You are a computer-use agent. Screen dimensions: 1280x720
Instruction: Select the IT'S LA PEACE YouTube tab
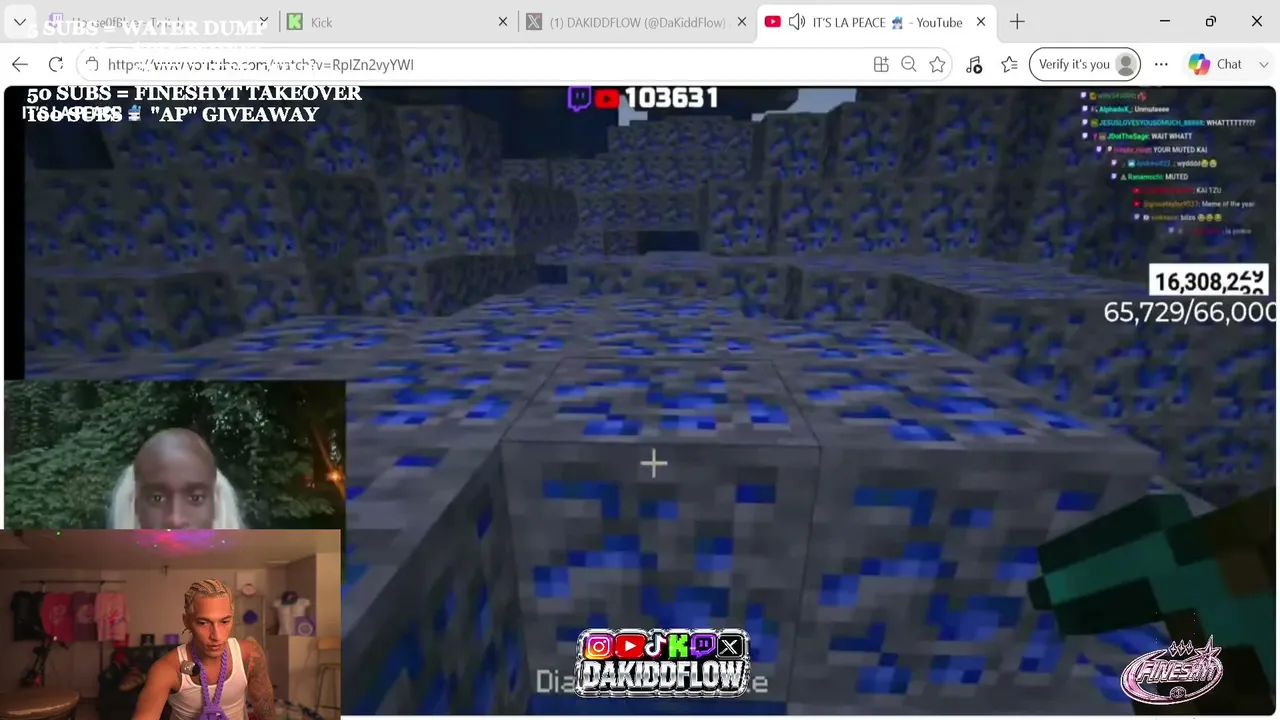pyautogui.click(x=876, y=22)
